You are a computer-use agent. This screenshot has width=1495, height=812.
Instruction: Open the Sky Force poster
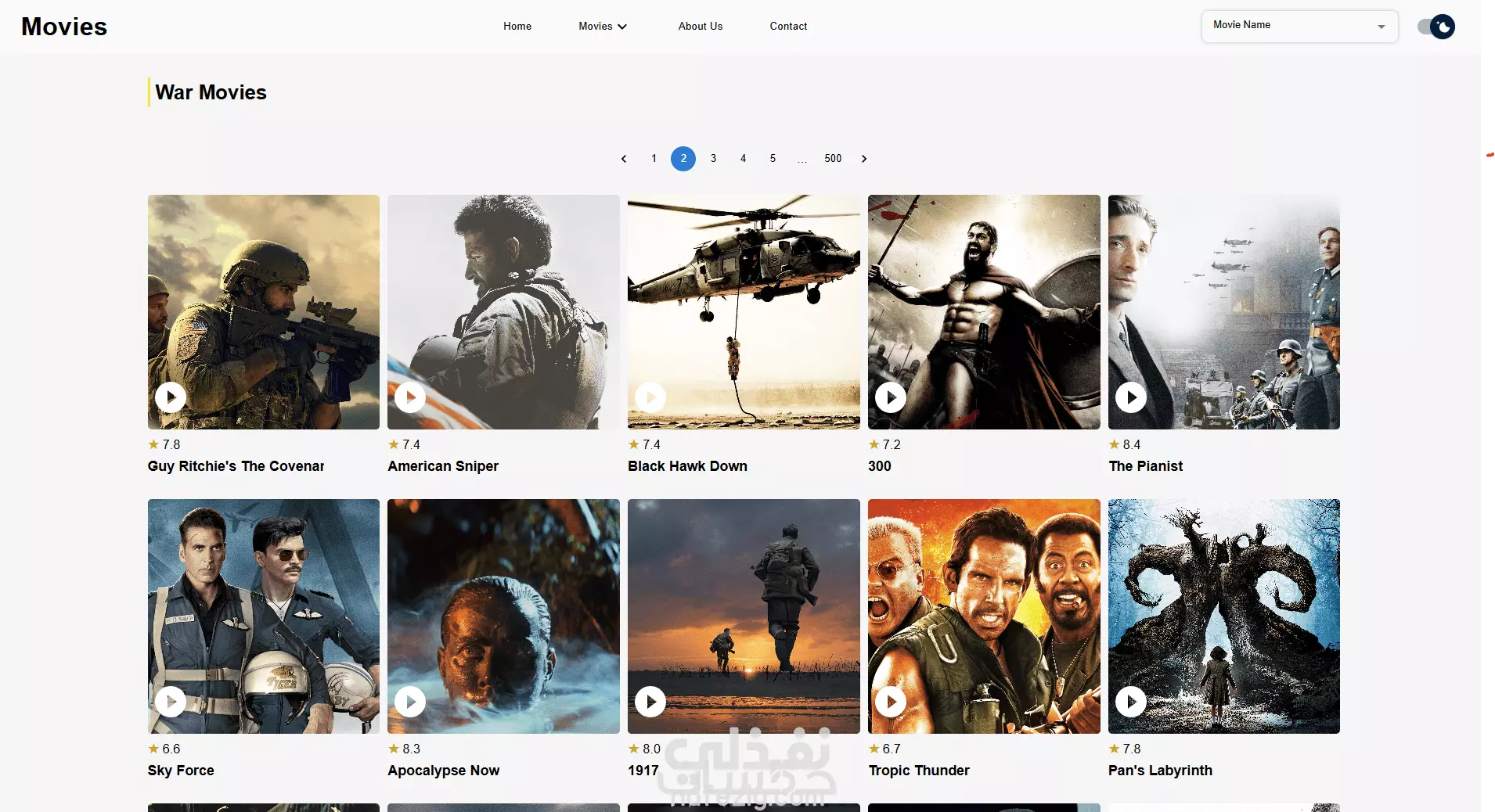point(264,616)
